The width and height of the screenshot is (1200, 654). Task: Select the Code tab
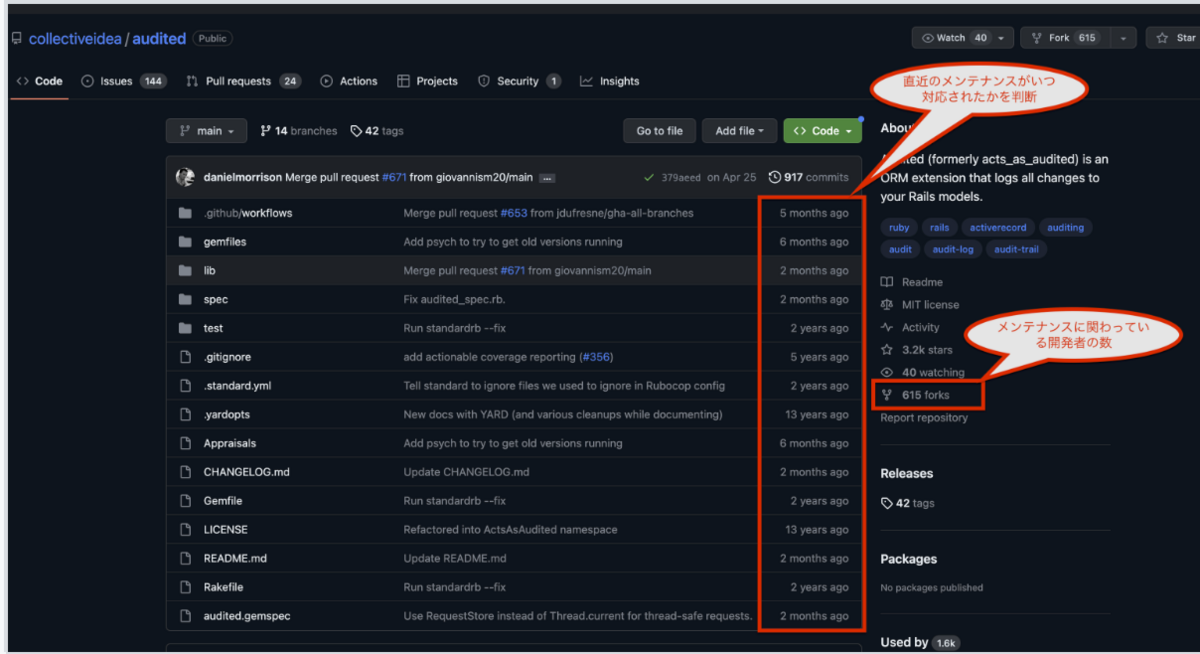click(40, 81)
